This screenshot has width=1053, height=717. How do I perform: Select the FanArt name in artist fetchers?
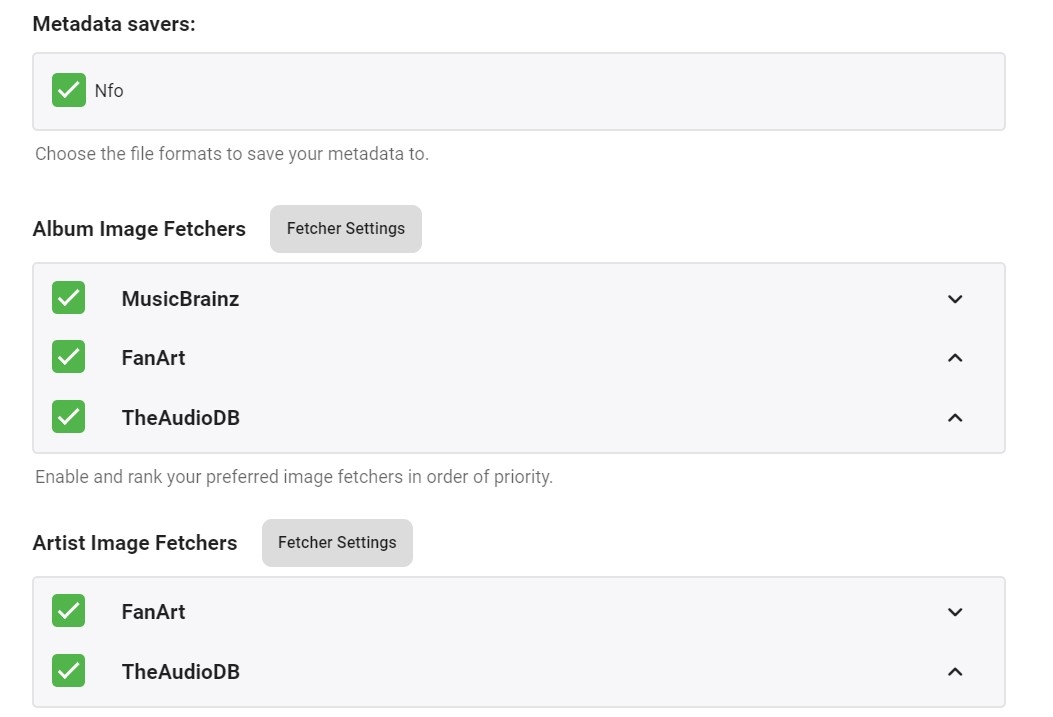[153, 612]
